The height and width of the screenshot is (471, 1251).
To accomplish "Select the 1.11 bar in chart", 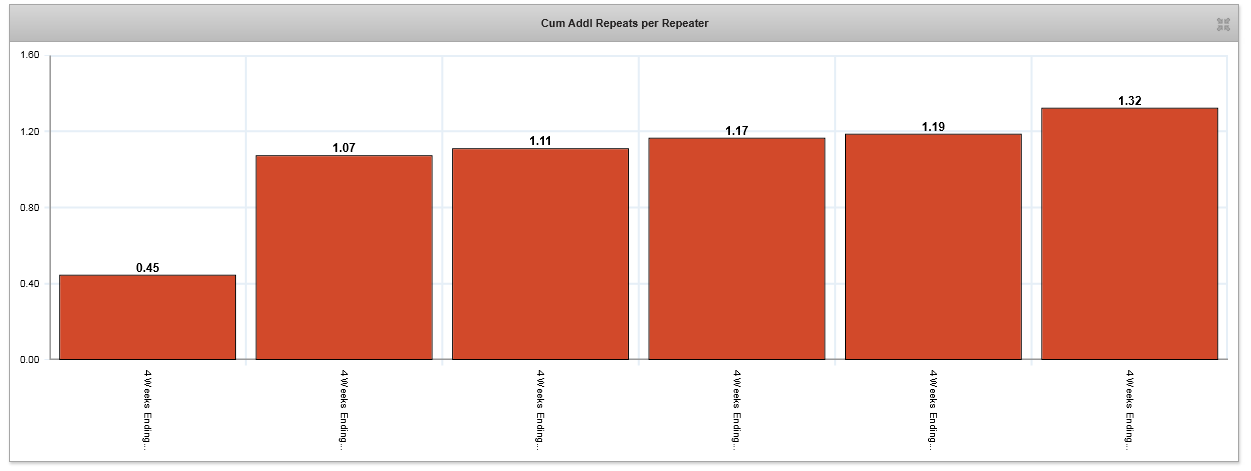I will [540, 254].
